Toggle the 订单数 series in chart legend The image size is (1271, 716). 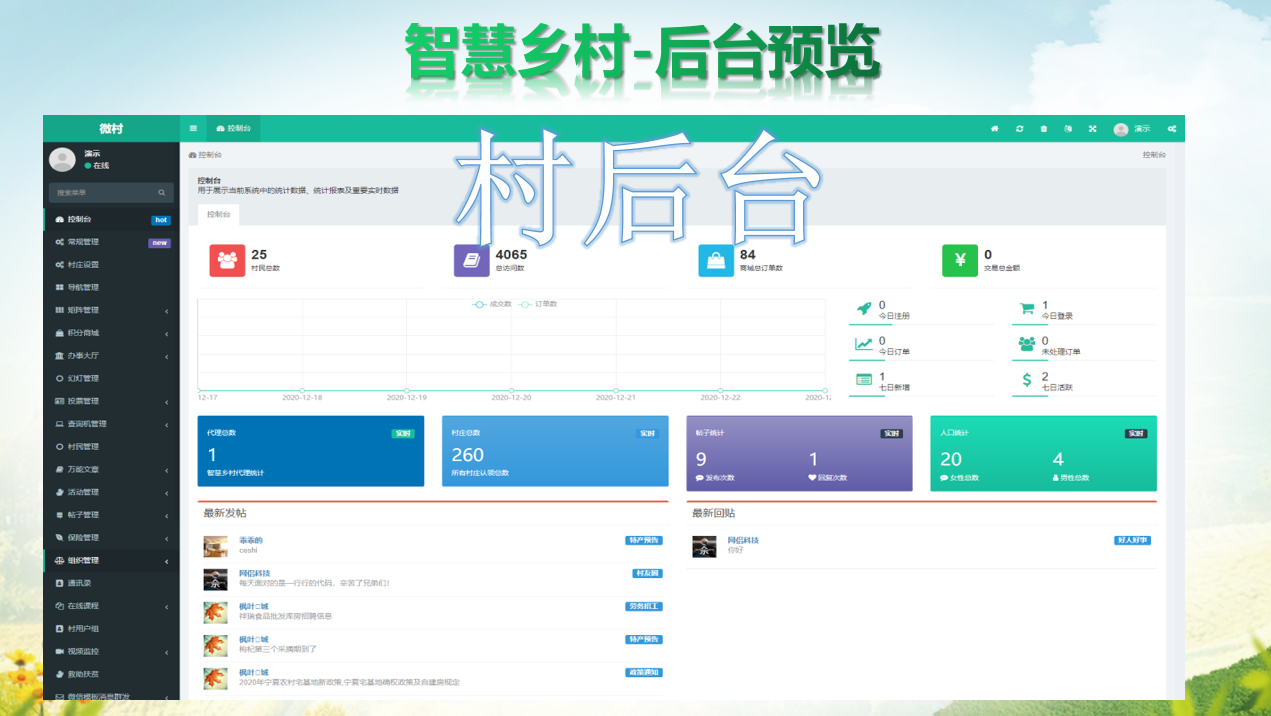point(538,304)
